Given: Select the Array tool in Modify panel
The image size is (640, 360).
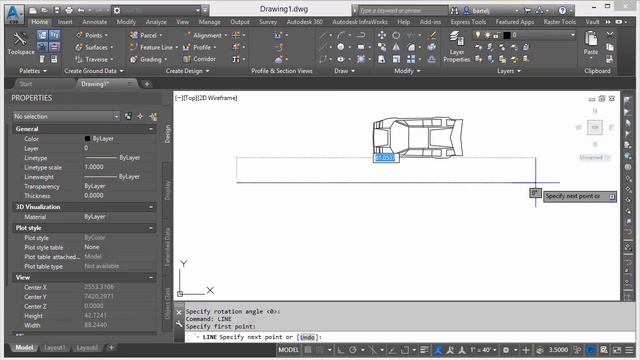Looking at the screenshot, I should [x=411, y=59].
